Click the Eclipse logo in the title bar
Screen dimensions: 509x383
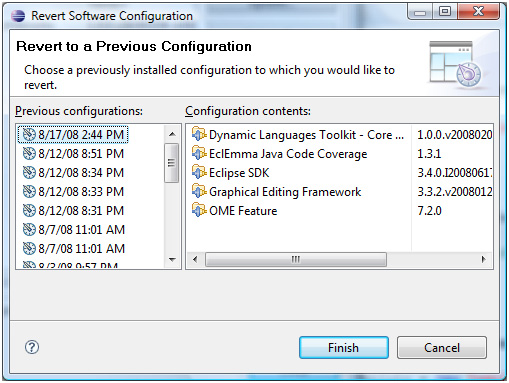point(18,16)
